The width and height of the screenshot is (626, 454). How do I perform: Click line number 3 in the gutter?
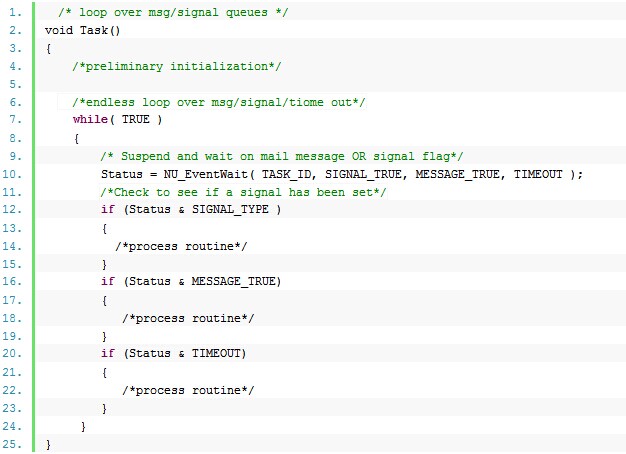pyautogui.click(x=15, y=48)
